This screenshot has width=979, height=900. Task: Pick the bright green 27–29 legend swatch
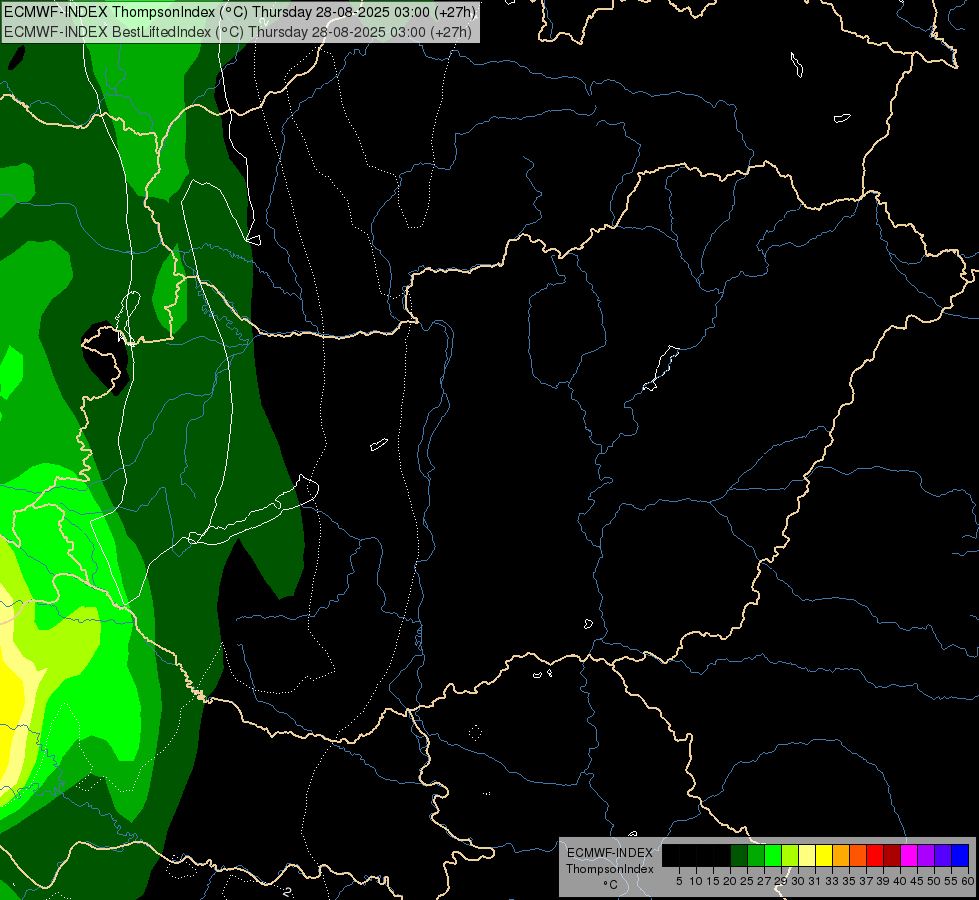click(773, 855)
